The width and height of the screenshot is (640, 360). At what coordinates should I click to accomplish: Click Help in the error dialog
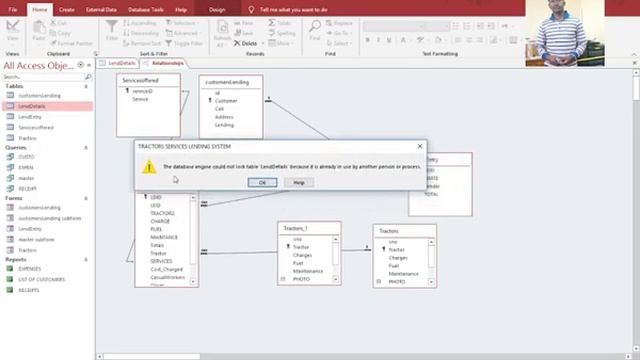299,182
